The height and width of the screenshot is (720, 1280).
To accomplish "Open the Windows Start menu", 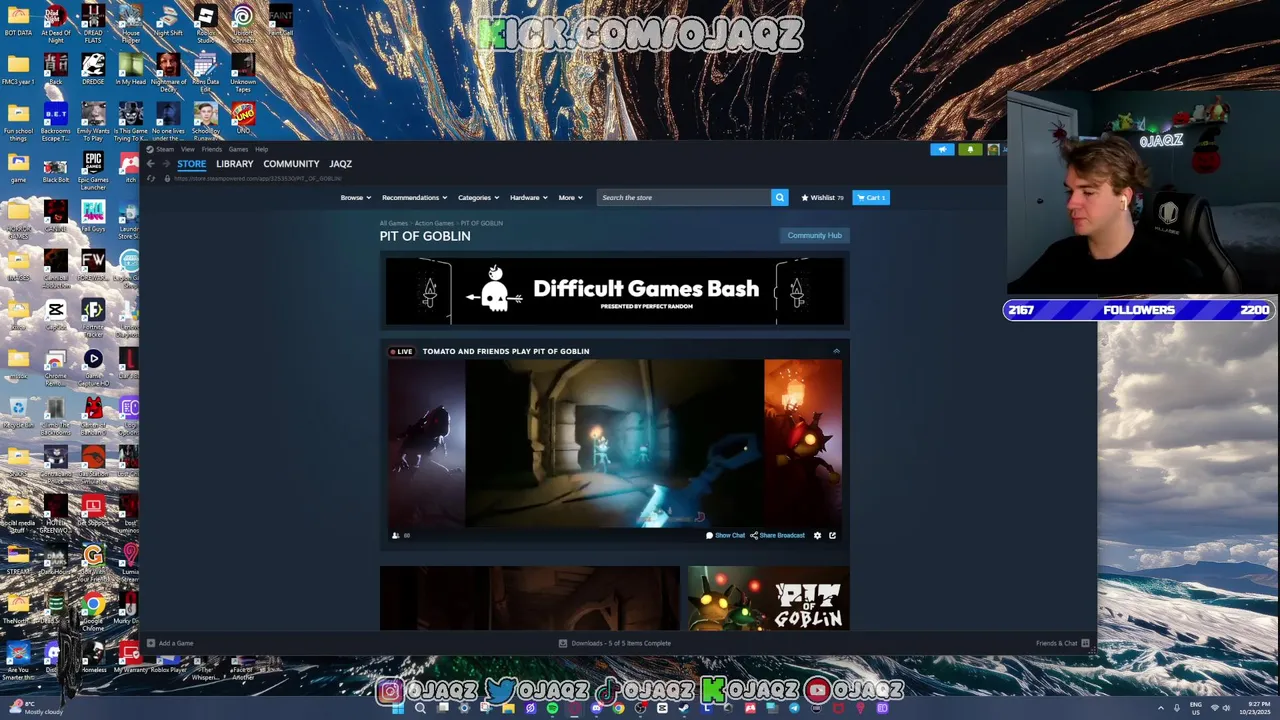I will coord(397,708).
